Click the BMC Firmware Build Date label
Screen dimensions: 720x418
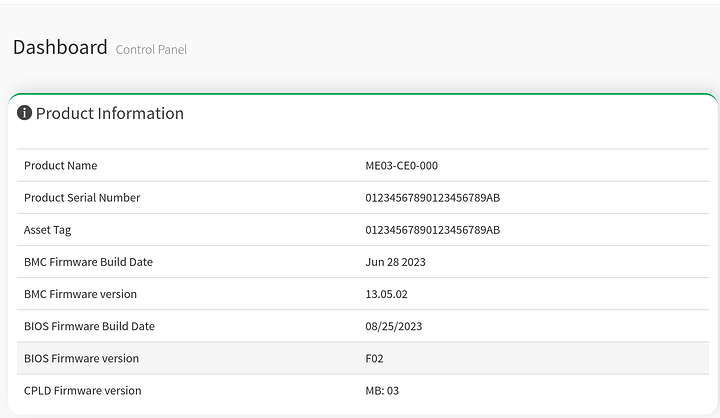[88, 262]
